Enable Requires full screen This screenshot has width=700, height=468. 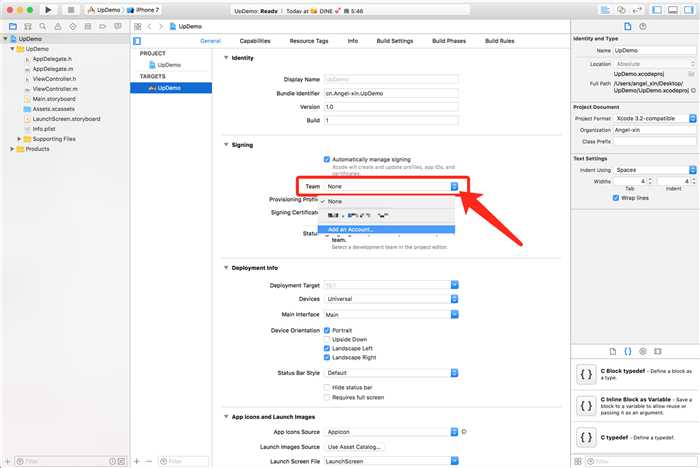(327, 397)
